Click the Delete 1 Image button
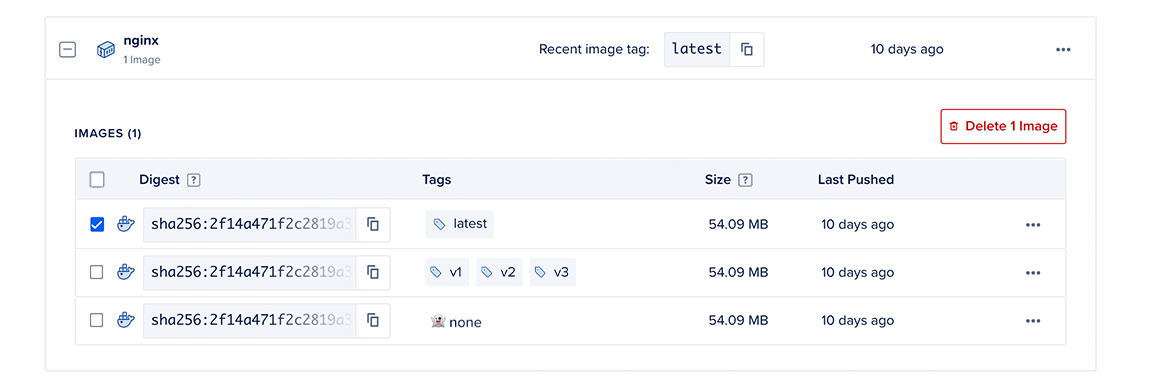This screenshot has width=1150, height=387. coord(1003,126)
